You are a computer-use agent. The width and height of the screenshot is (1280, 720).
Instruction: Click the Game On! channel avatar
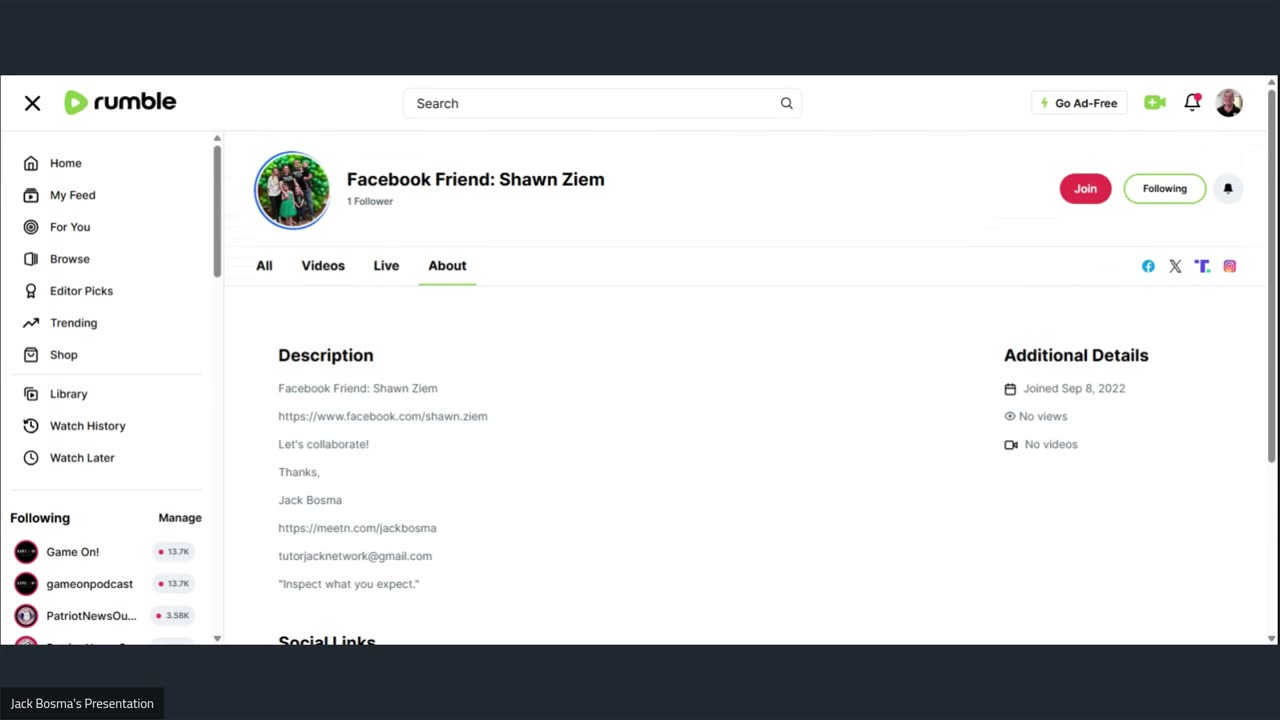click(x=26, y=552)
